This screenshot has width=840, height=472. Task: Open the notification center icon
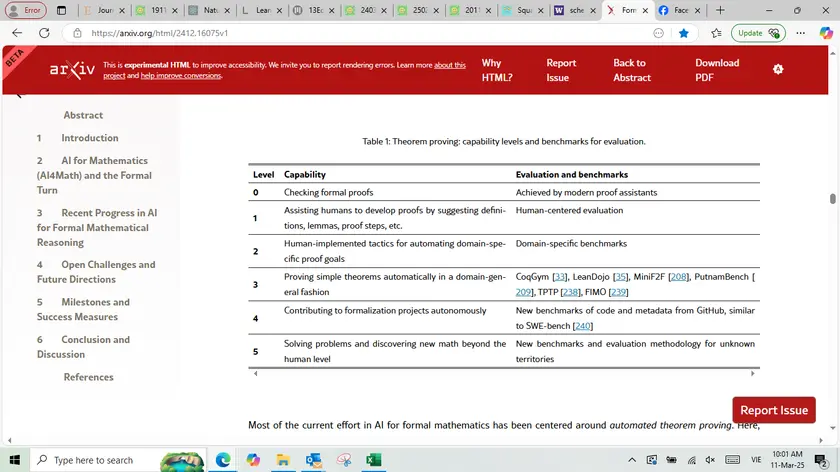pos(820,460)
